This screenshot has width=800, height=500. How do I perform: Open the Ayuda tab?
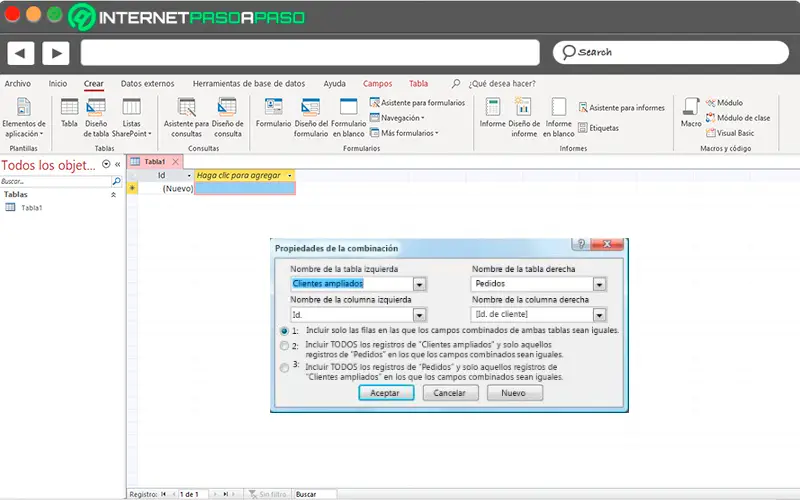pyautogui.click(x=334, y=84)
